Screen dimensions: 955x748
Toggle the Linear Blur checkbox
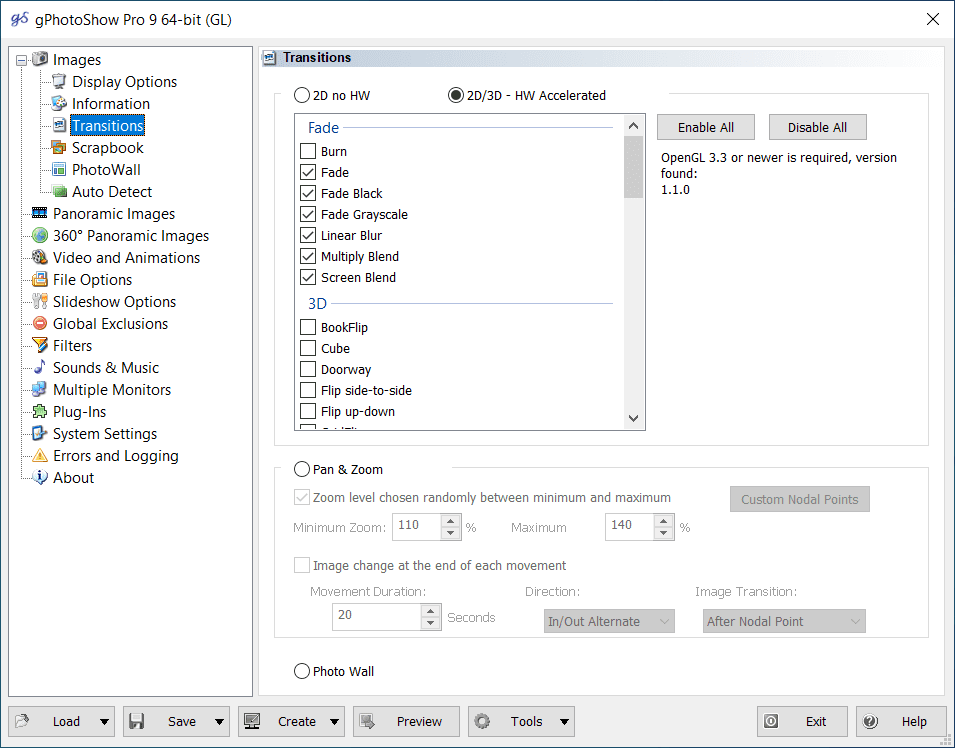308,235
